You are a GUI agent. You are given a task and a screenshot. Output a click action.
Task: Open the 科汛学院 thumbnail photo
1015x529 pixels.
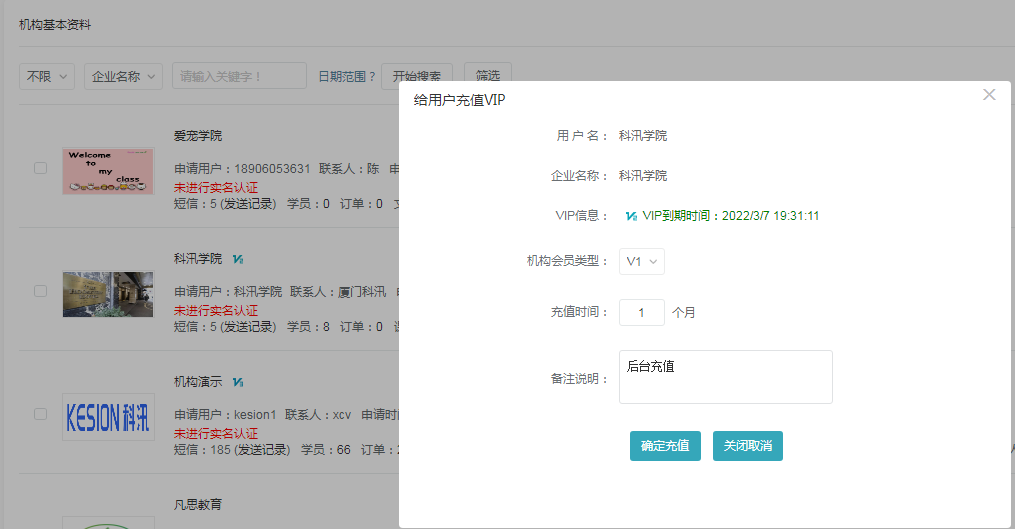pos(108,294)
